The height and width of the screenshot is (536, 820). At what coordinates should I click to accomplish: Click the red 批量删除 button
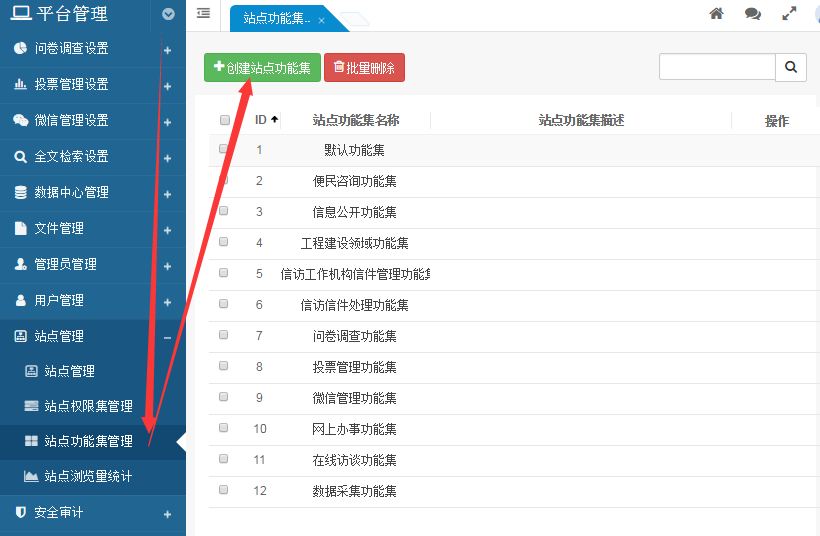pyautogui.click(x=364, y=68)
